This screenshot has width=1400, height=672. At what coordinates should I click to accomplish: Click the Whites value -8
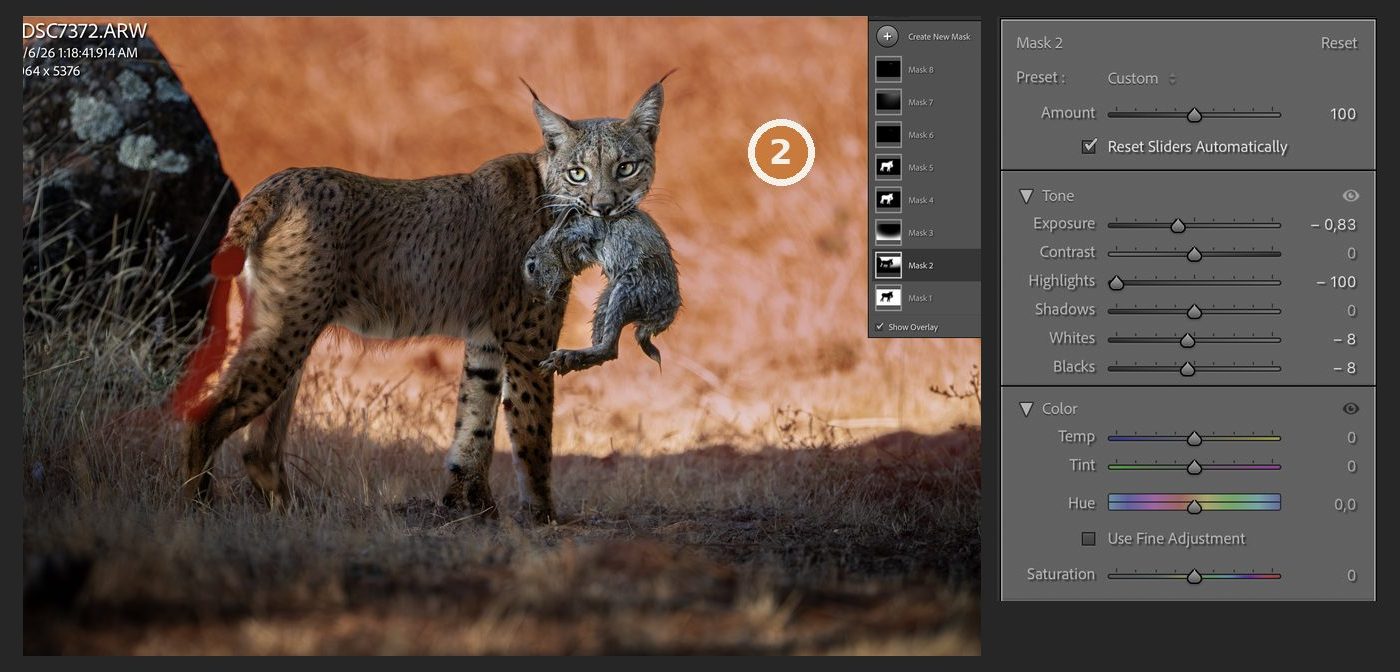tap(1345, 339)
